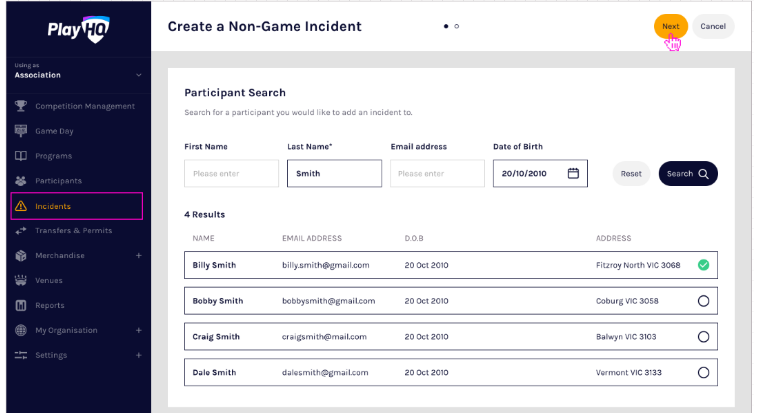The width and height of the screenshot is (757, 417).
Task: Click the Programs book icon
Action: tap(21, 156)
